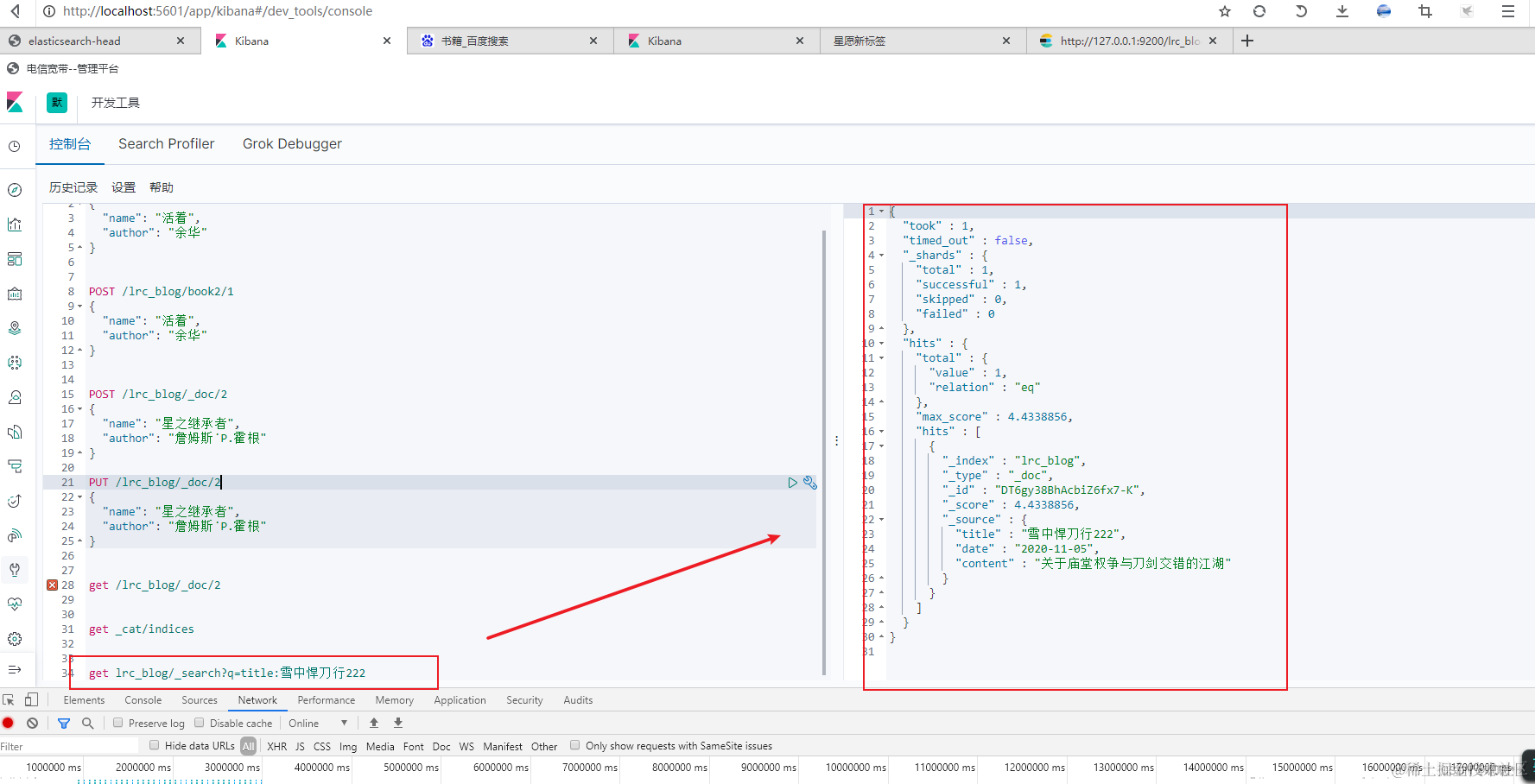Screen dimensions: 1535x784
Task: Open the DevTools Elements tab
Action: pos(84,700)
